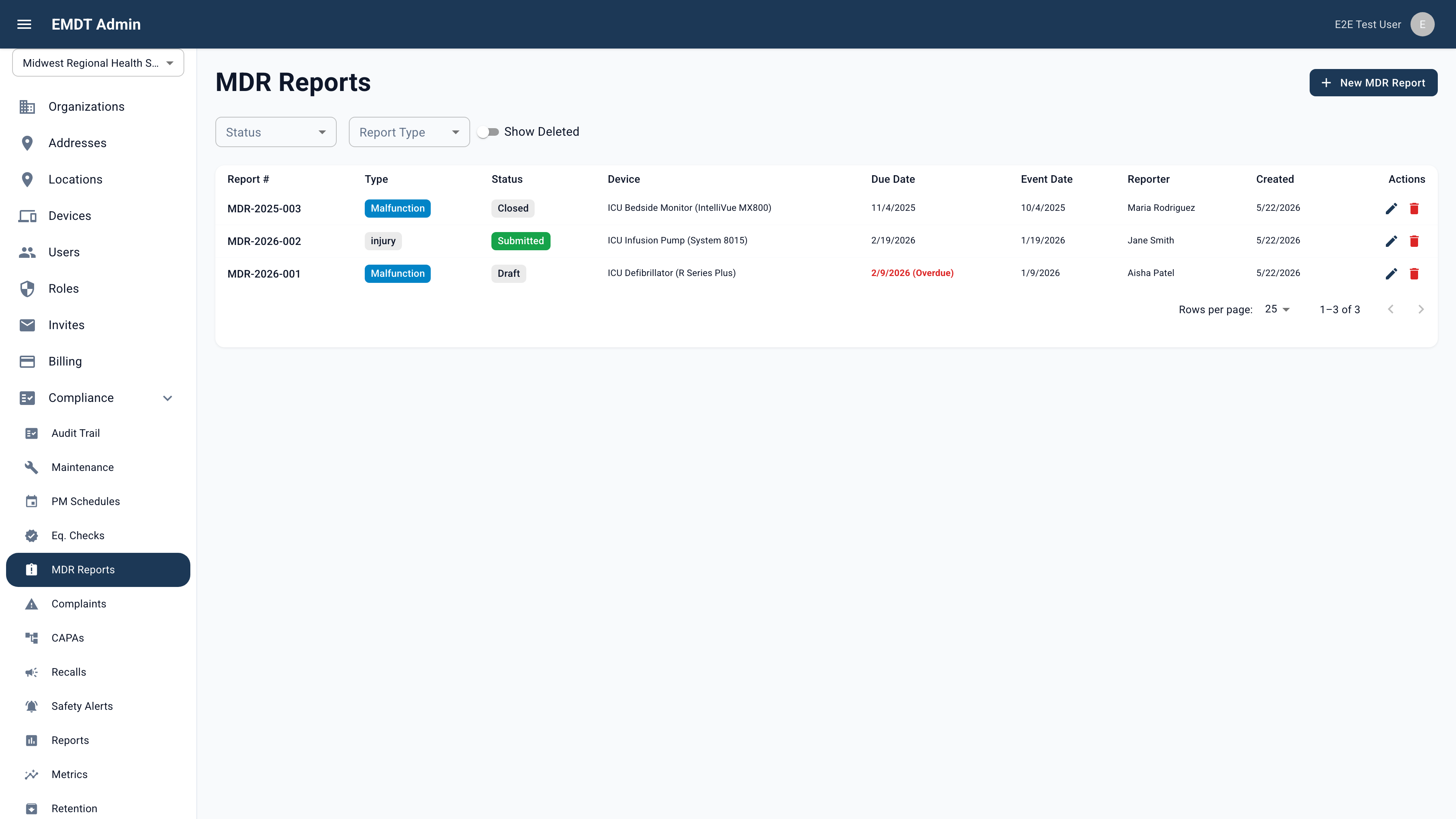Click the injury type badge
The width and height of the screenshot is (1456, 819).
383,242
